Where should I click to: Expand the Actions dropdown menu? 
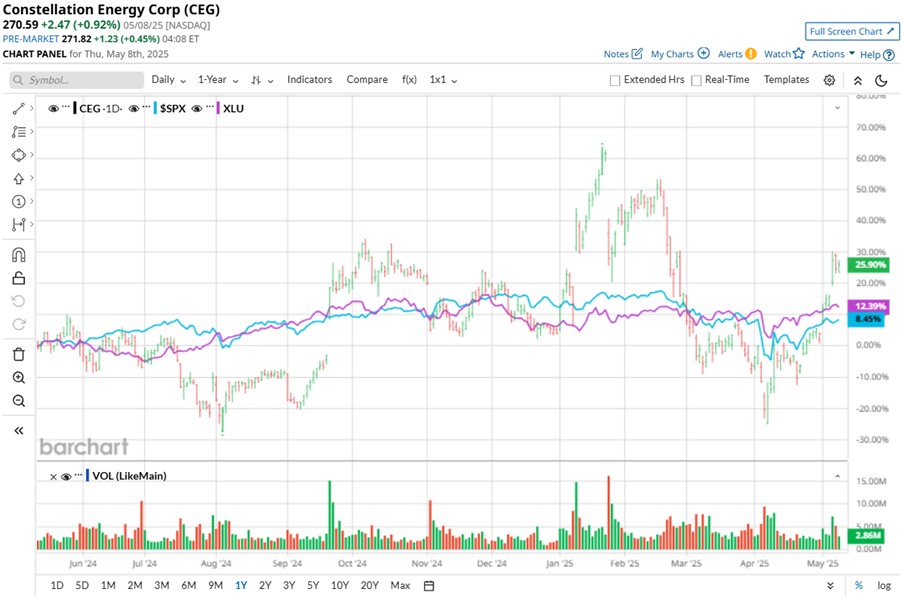833,54
